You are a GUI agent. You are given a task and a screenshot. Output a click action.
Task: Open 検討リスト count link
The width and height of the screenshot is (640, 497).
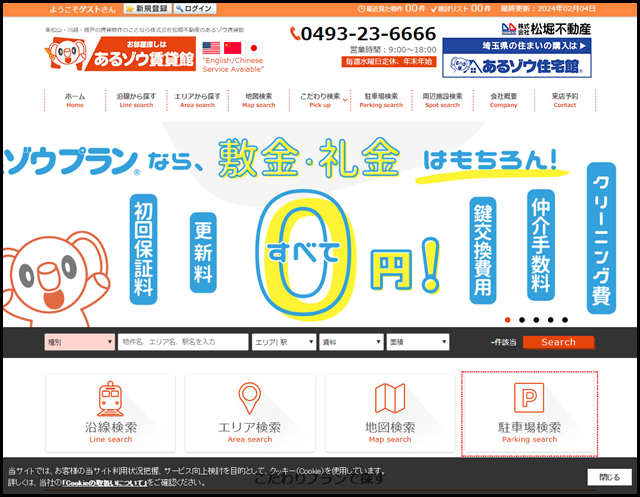pos(461,9)
